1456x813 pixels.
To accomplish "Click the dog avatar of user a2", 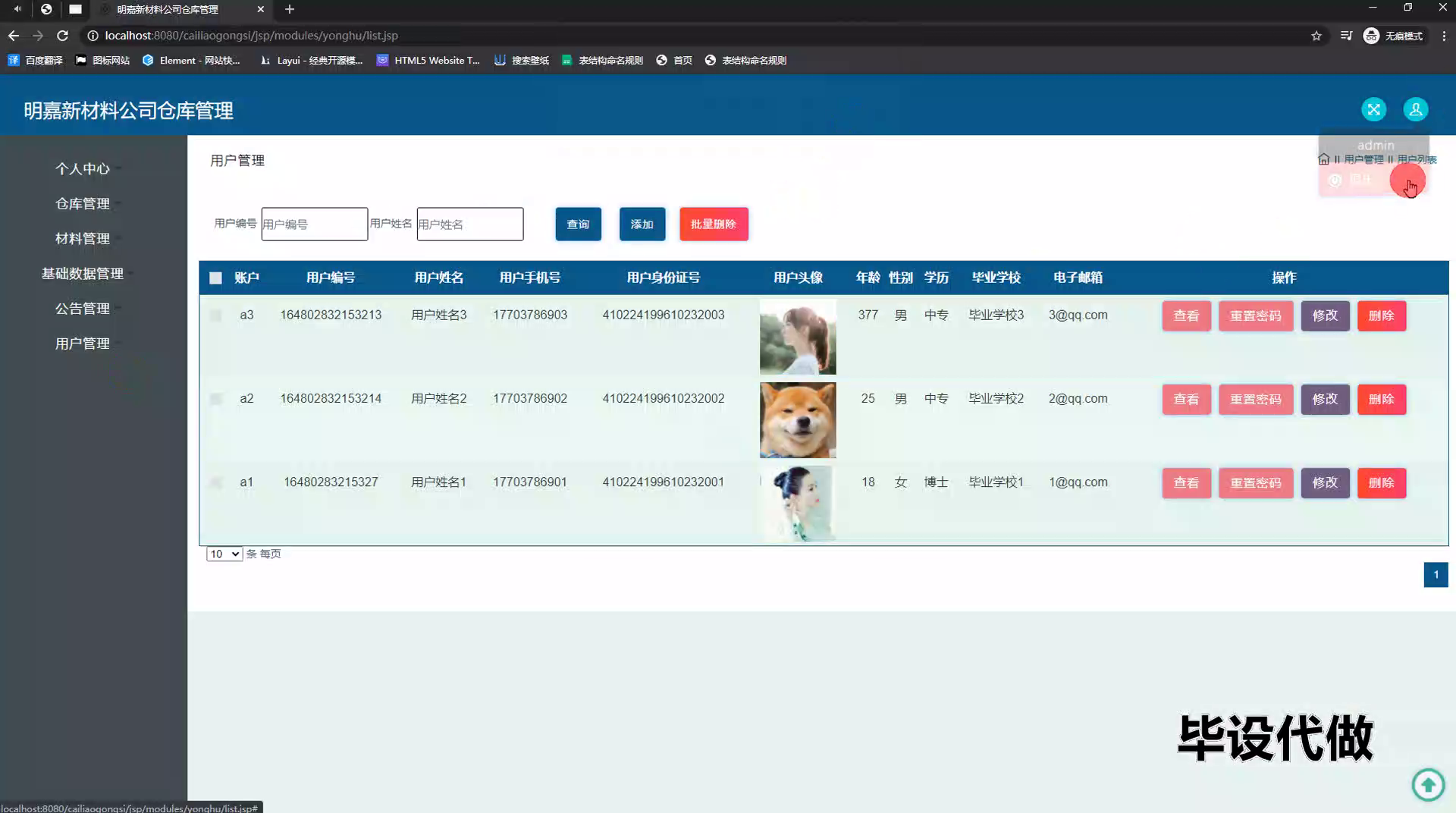I will coord(798,420).
